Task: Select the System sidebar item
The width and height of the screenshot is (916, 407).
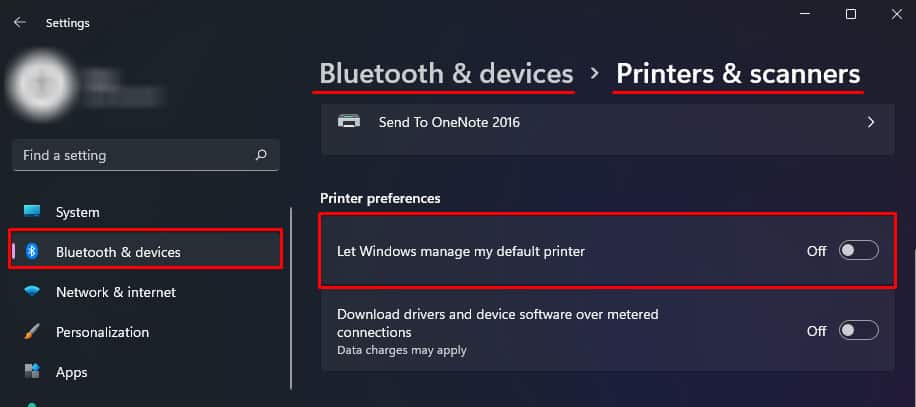Action: tap(145, 212)
